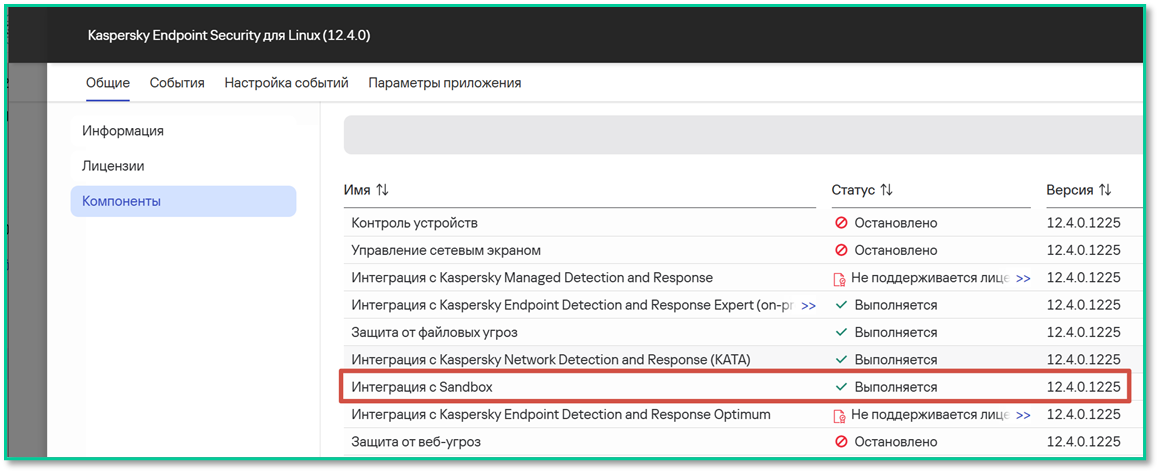Click the Версия column header

tap(1070, 190)
